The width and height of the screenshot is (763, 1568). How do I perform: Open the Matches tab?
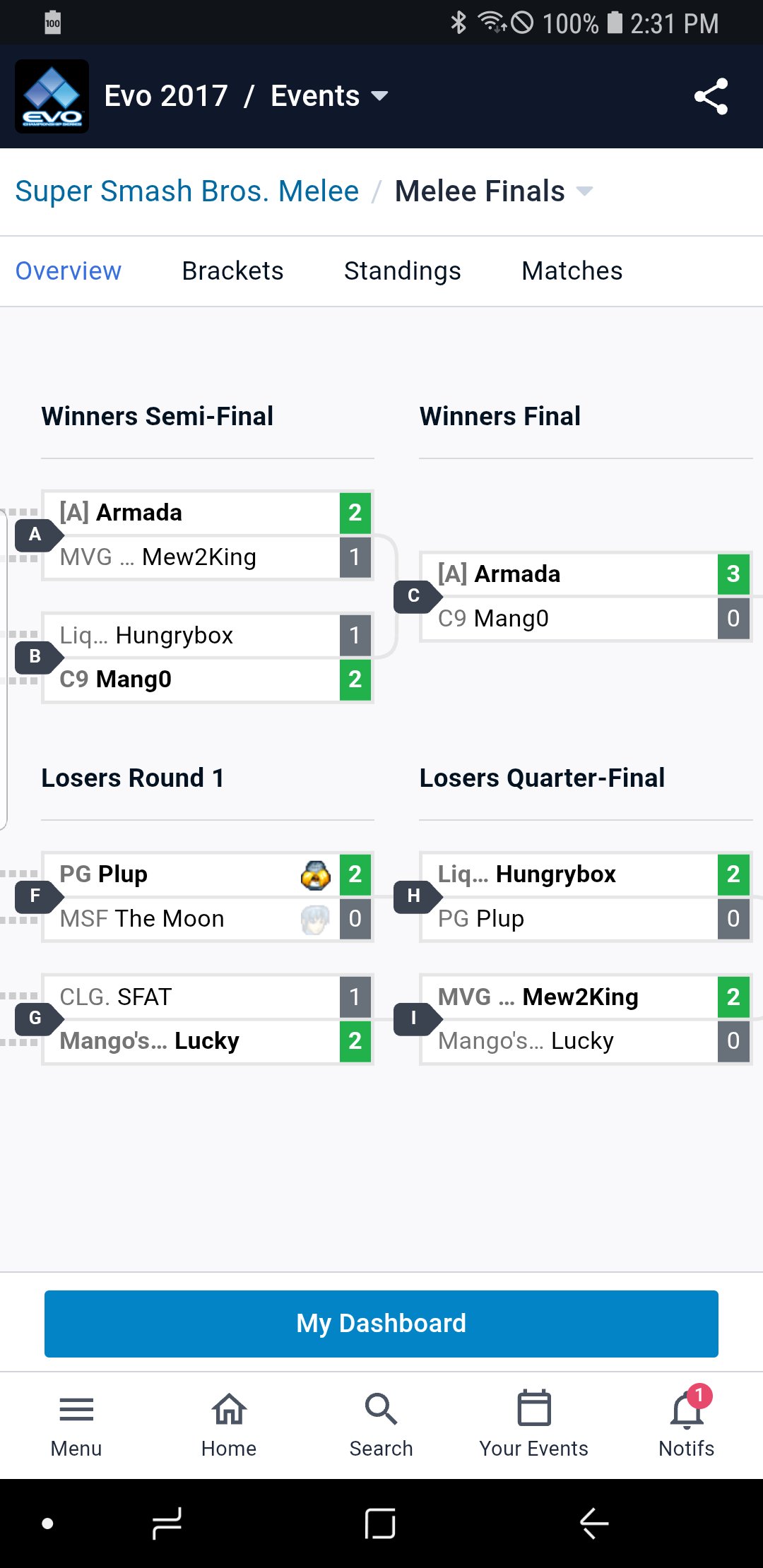tap(572, 271)
